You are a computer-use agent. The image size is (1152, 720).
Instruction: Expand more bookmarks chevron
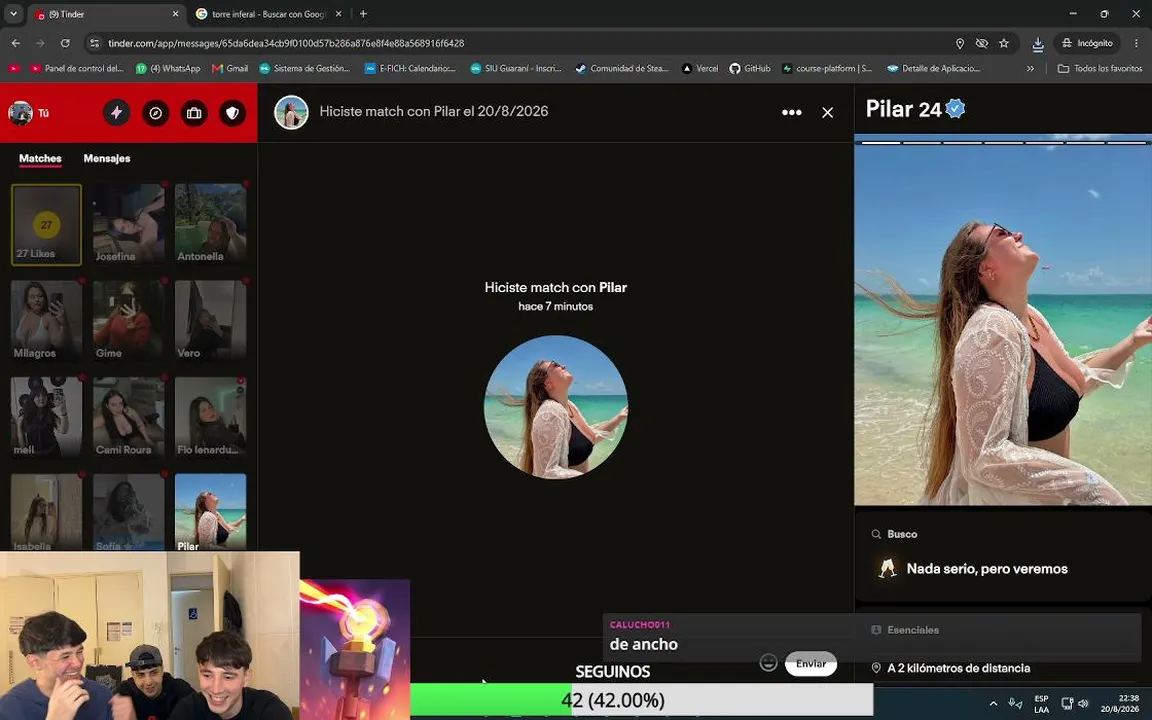pos(1030,68)
